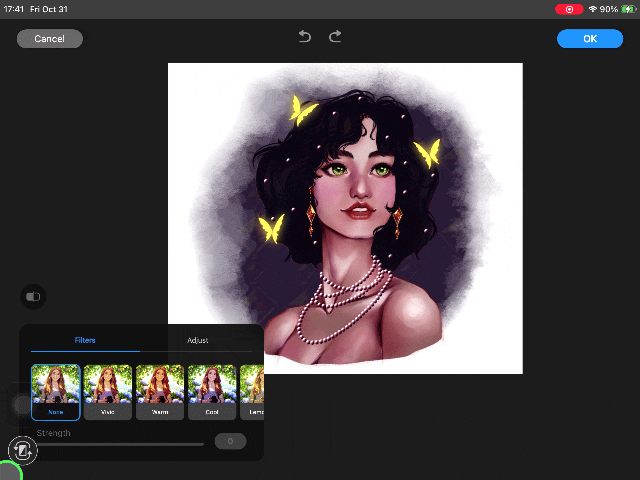640x480 pixels.
Task: Switch to the Adjust tab
Action: pos(198,340)
